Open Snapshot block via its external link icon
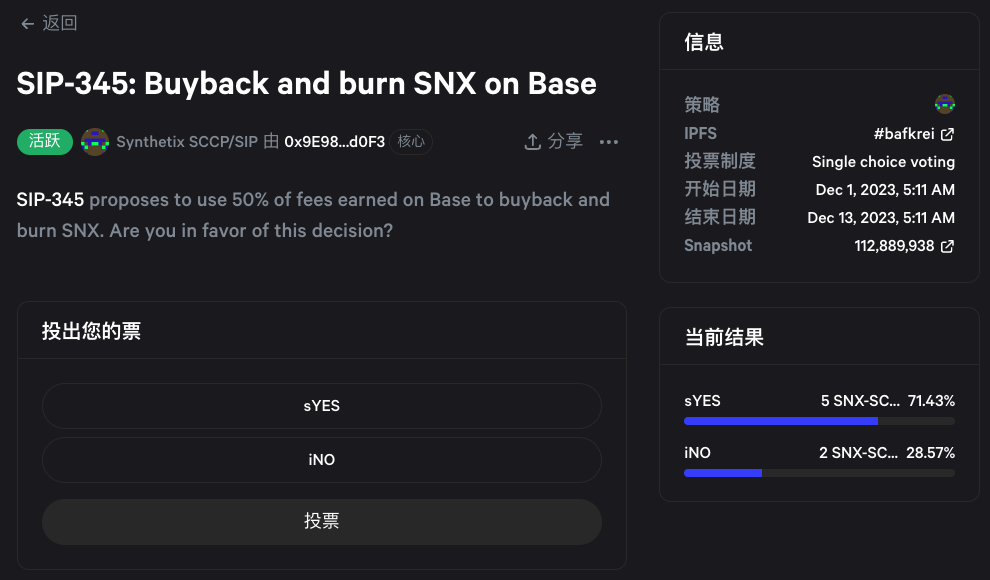Screen dimensions: 990x580 (x=946, y=246)
